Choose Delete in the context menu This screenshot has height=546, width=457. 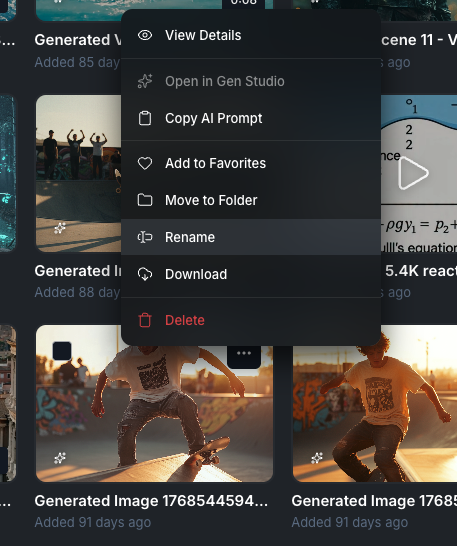[x=251, y=320]
